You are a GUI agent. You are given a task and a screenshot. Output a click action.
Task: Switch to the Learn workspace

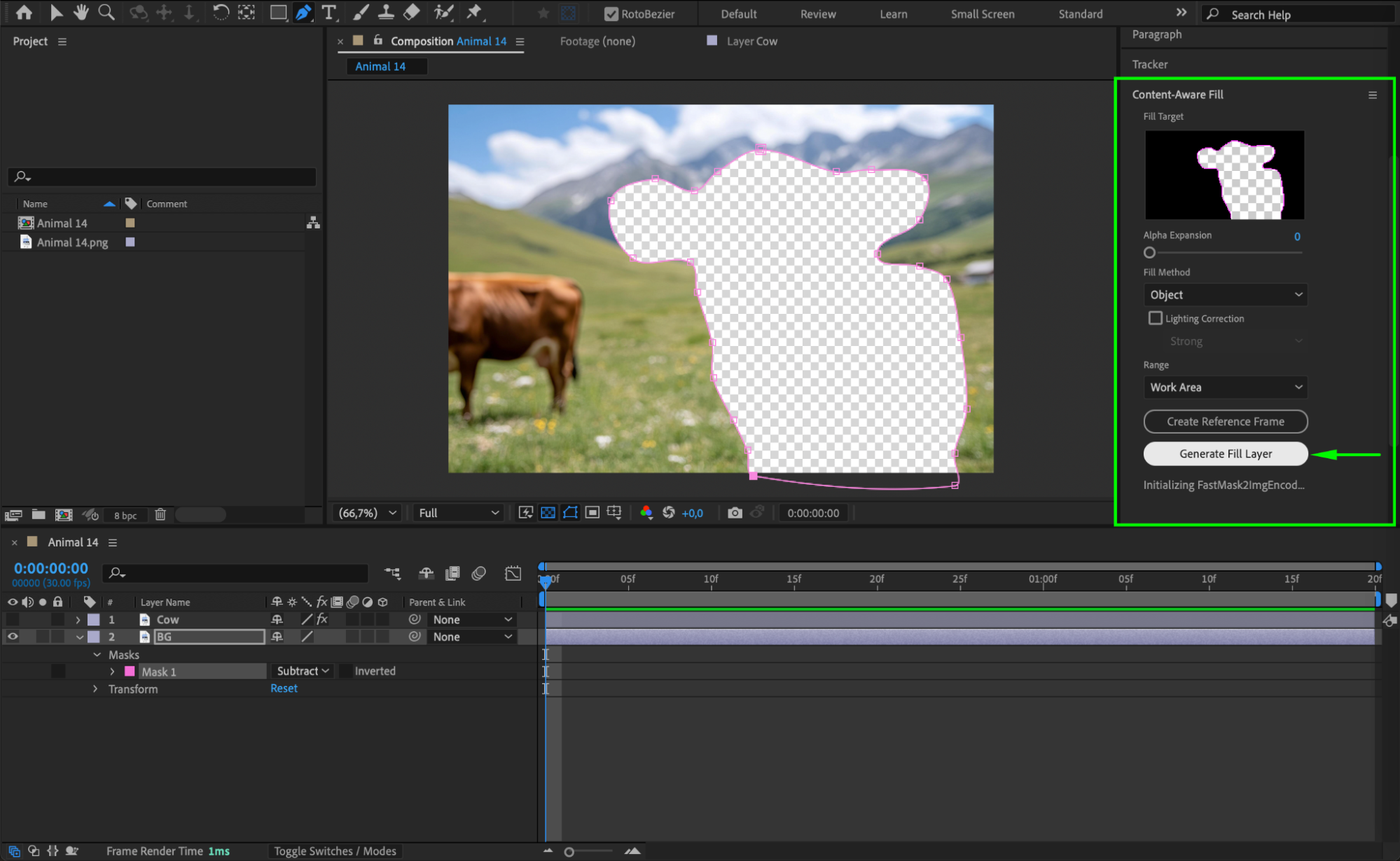click(x=893, y=14)
